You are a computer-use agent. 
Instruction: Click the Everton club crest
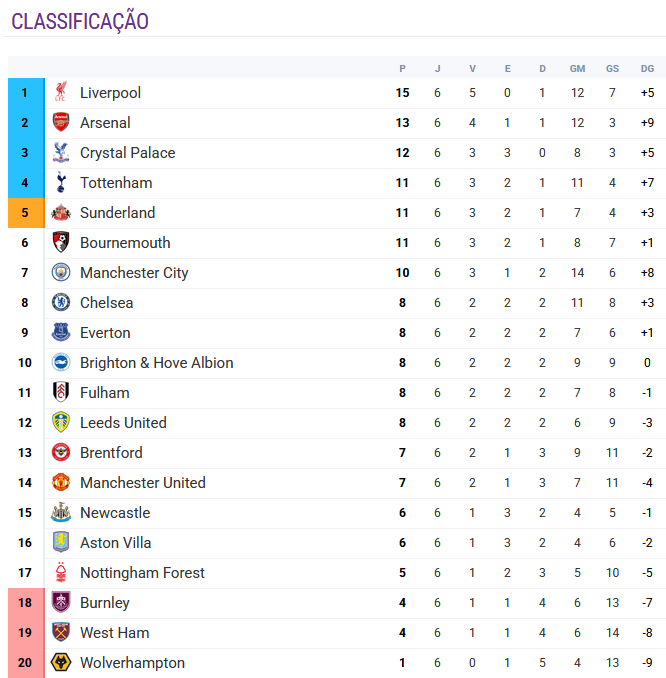tap(61, 333)
